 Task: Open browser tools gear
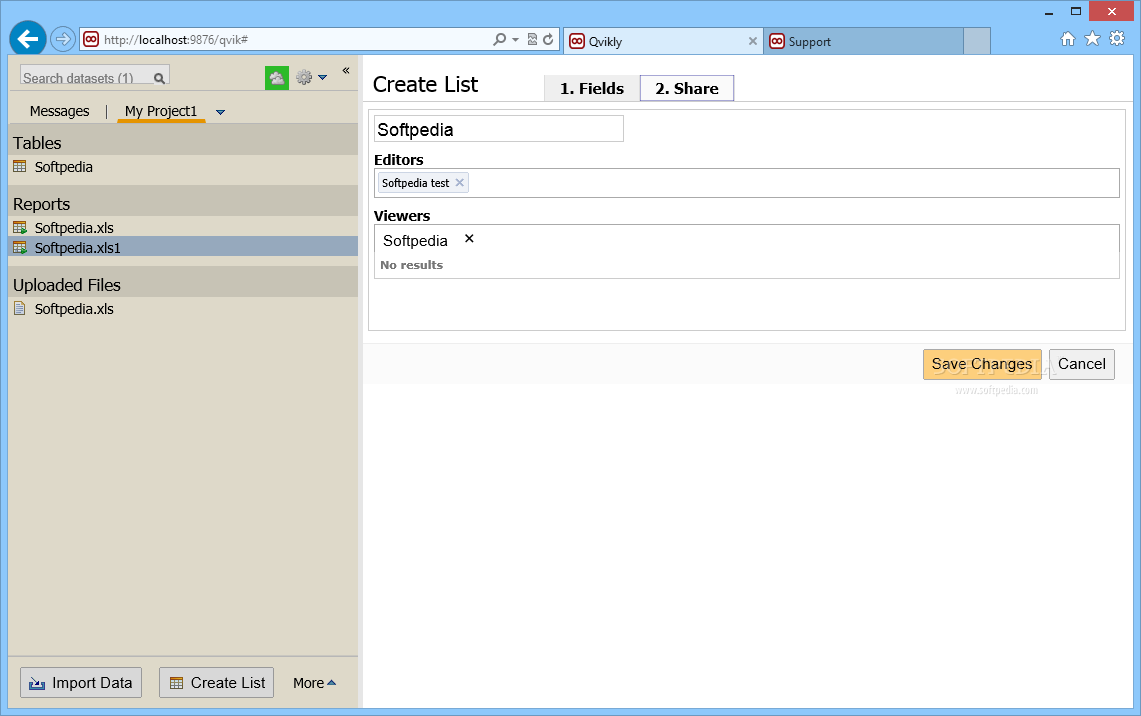[1117, 39]
